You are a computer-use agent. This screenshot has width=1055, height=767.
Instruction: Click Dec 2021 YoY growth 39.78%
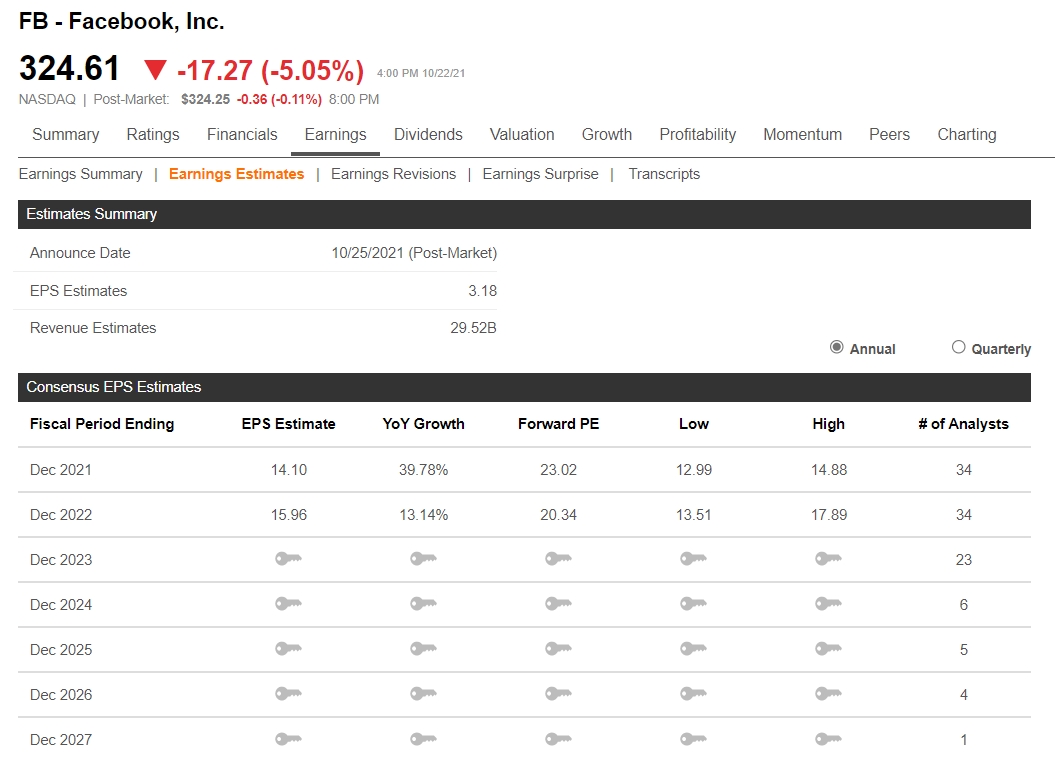[x=423, y=470]
